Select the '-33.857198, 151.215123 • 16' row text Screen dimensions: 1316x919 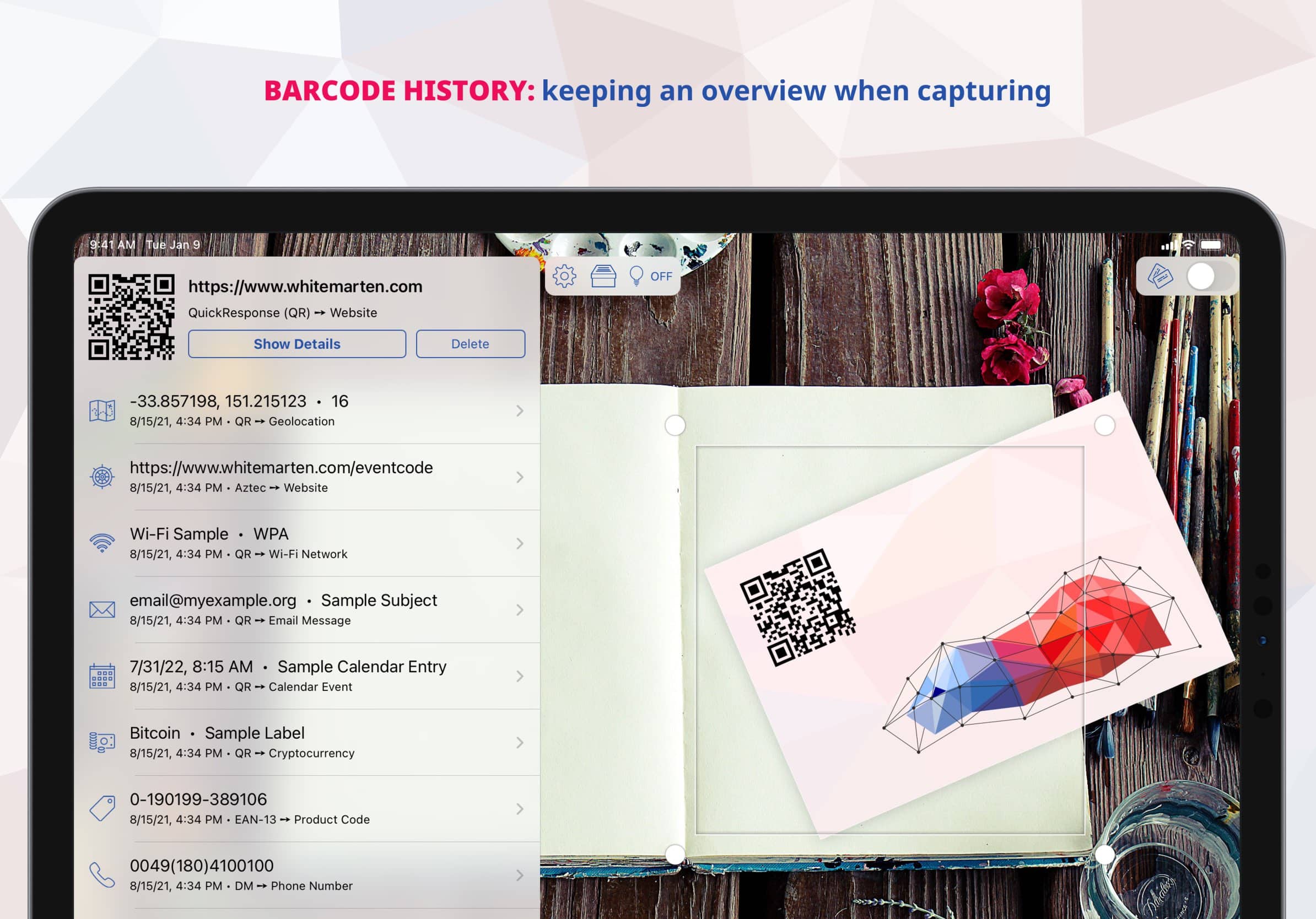coord(239,401)
